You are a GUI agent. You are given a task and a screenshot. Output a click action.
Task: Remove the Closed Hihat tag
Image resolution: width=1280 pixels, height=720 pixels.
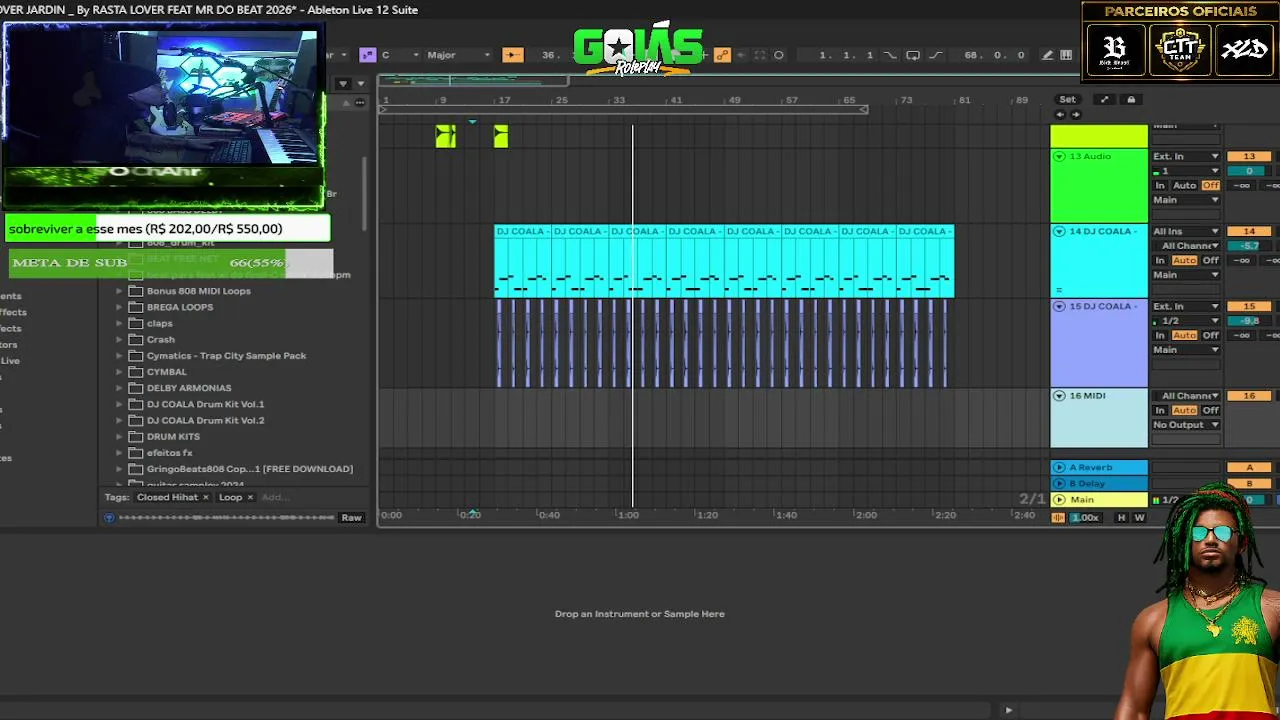pyautogui.click(x=206, y=497)
